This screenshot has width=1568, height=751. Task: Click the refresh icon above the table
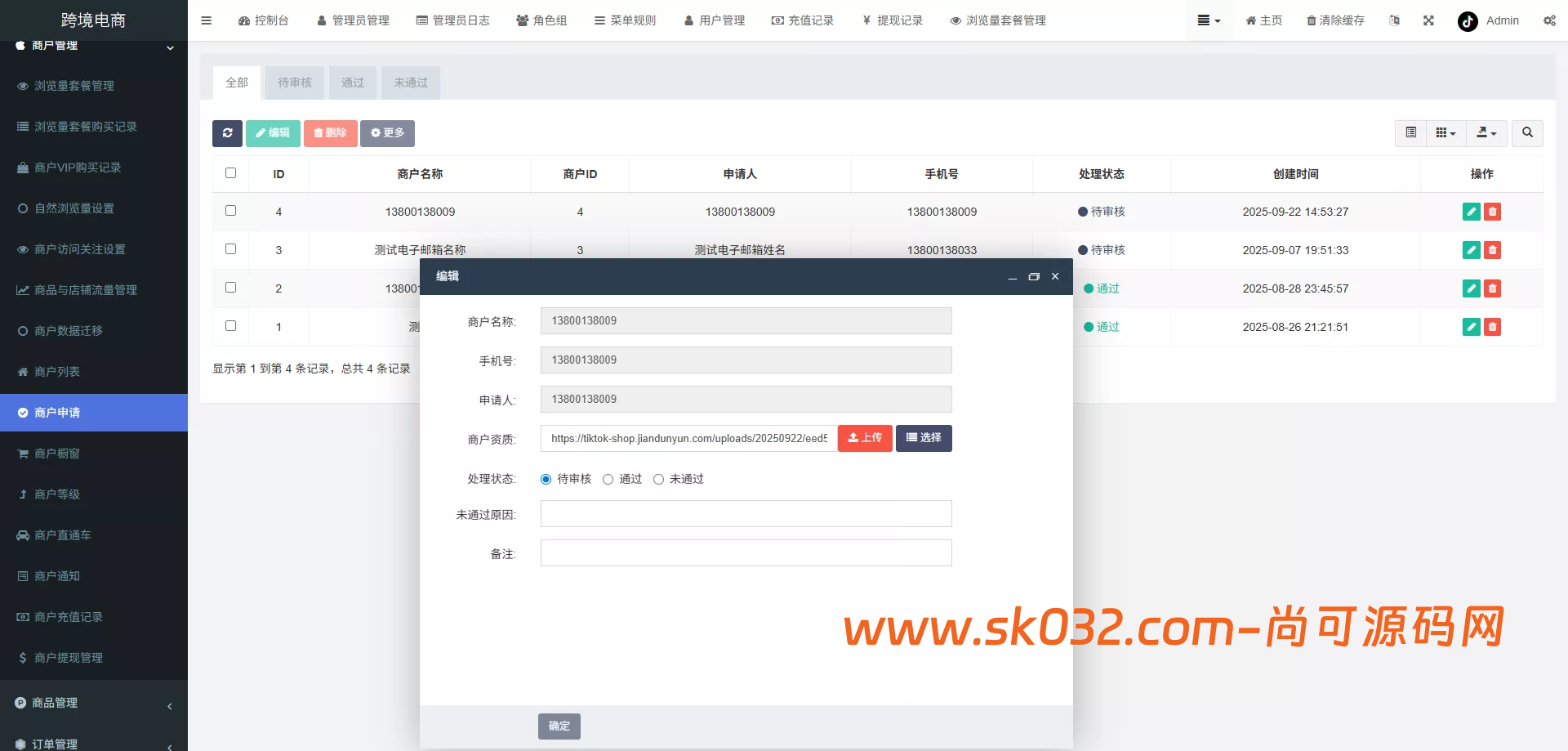click(227, 133)
